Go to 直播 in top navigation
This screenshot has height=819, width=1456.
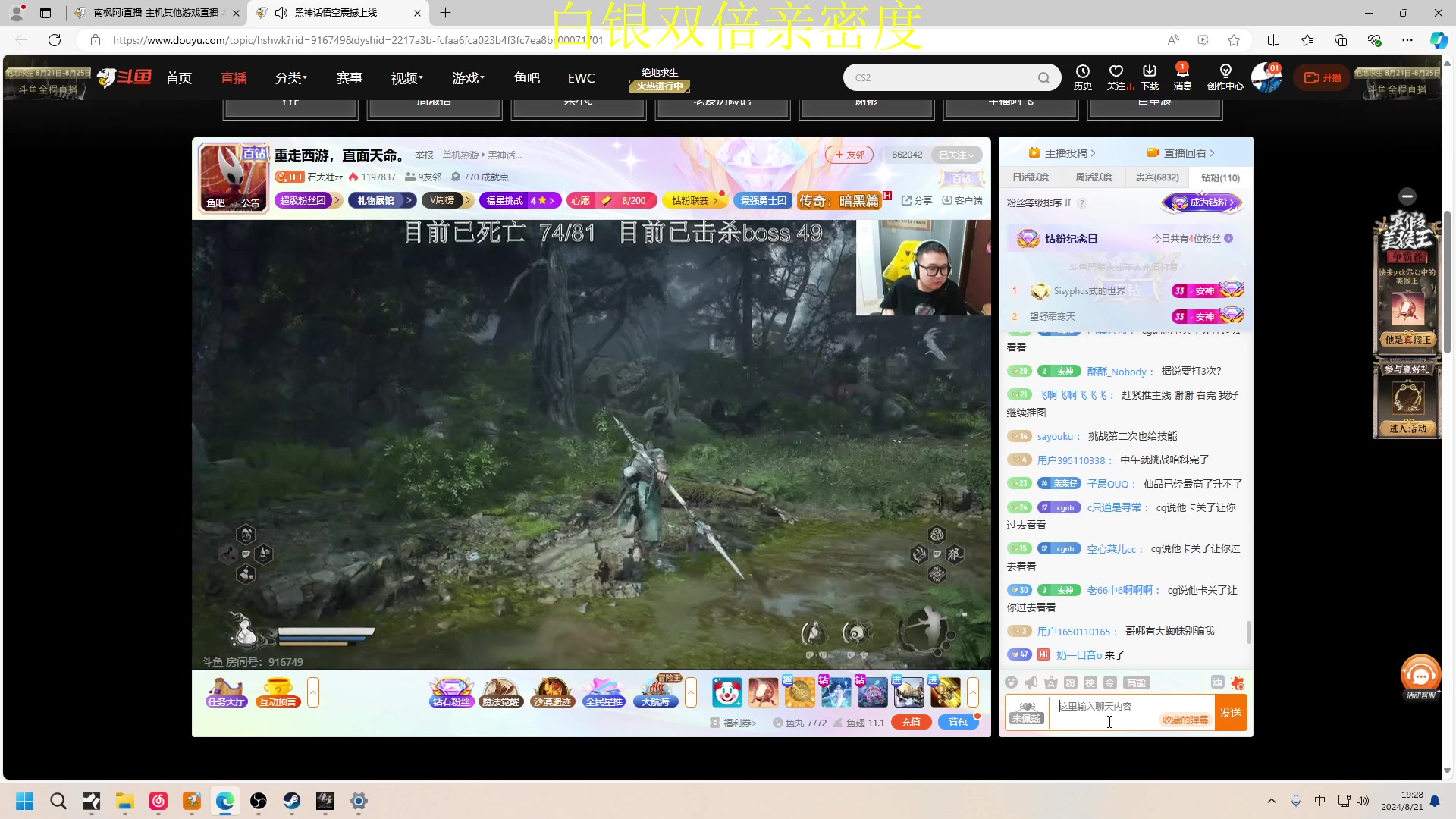point(234,78)
